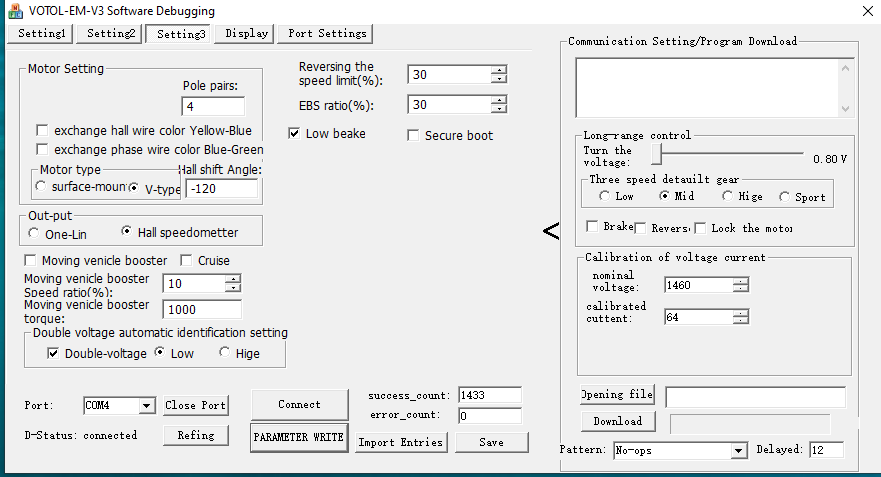Open the Display tab
881x477 pixels.
(x=246, y=33)
